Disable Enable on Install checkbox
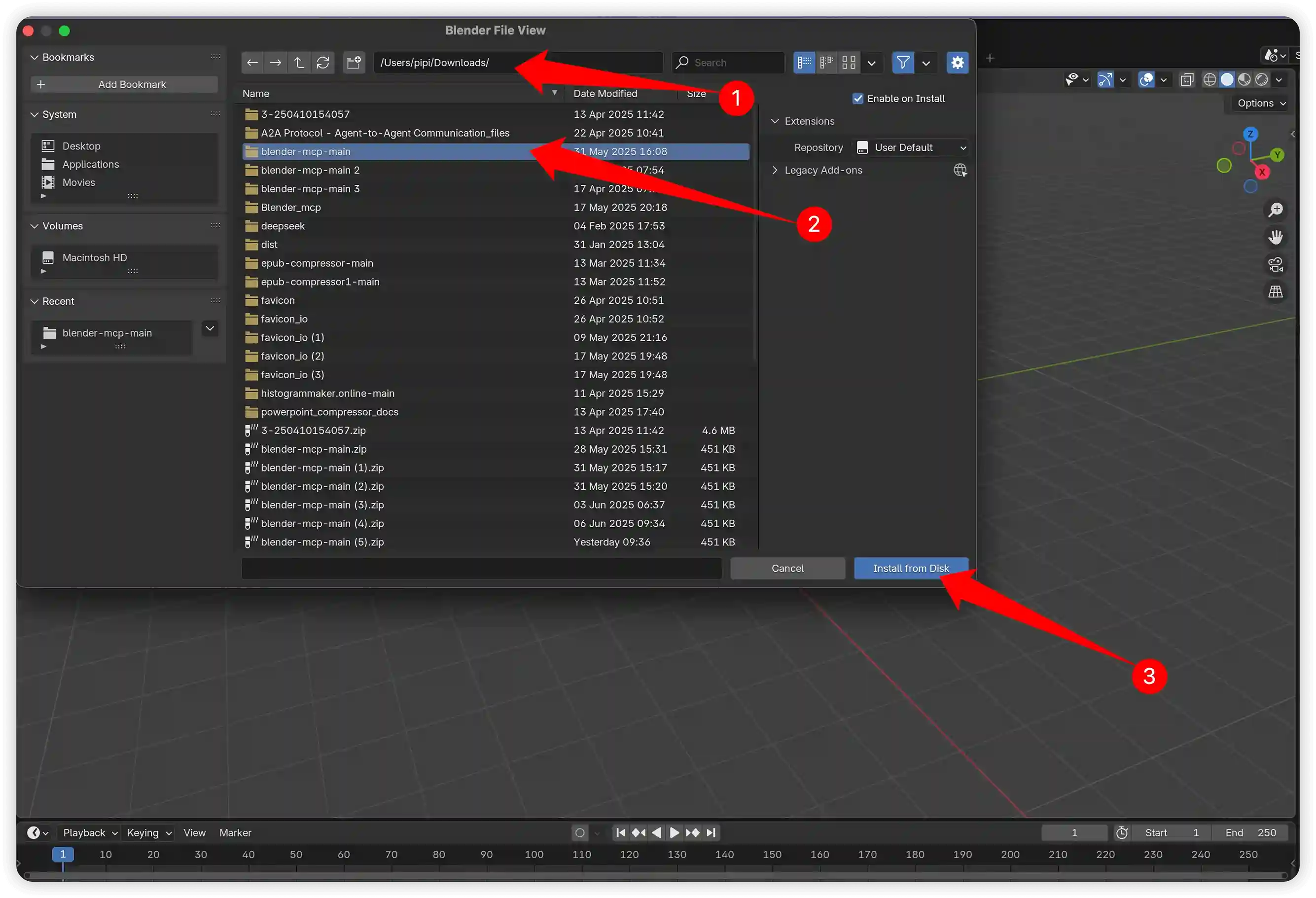The image size is (1316, 898). click(x=858, y=99)
